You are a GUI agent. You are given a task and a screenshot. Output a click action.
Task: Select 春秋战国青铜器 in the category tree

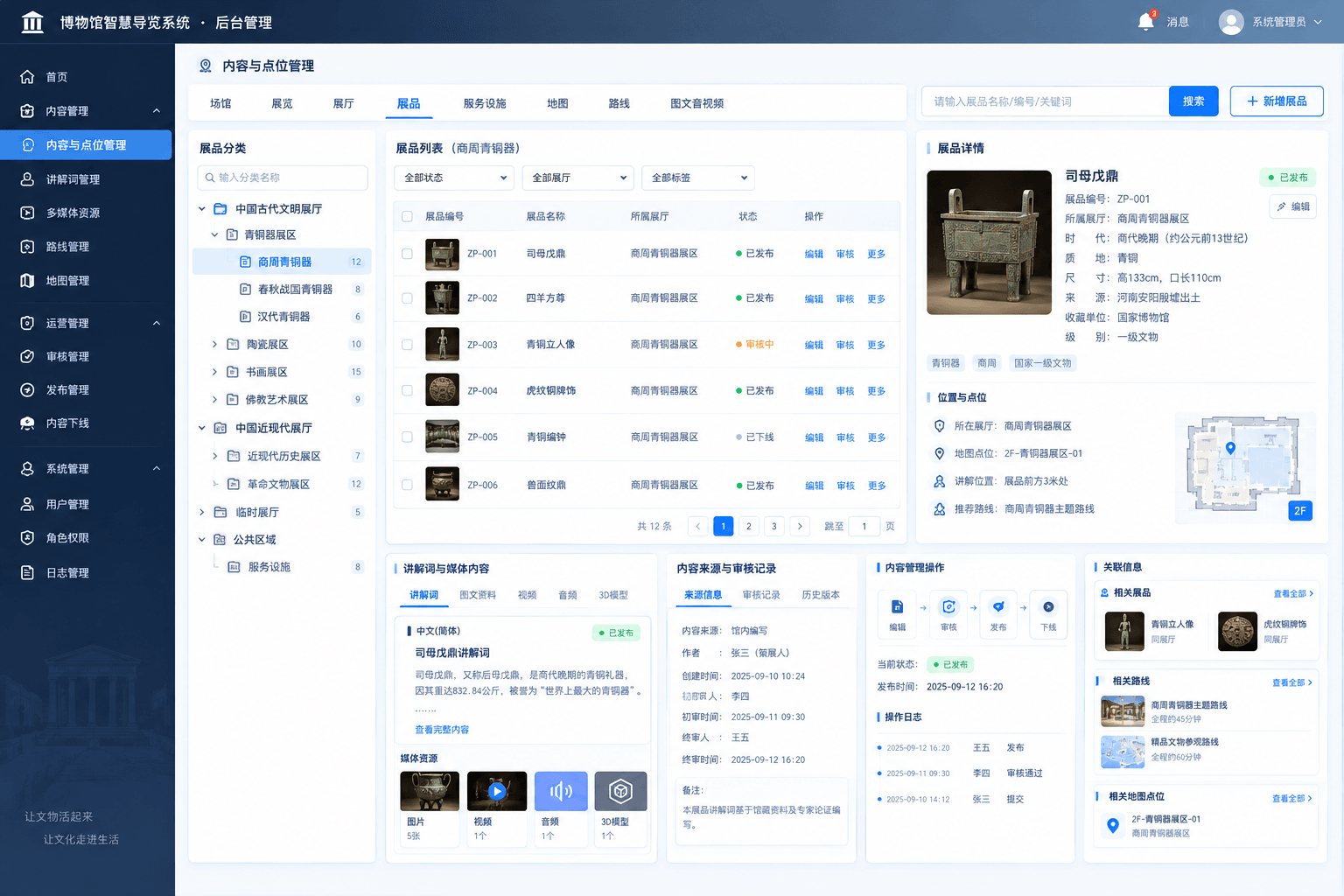(x=295, y=290)
